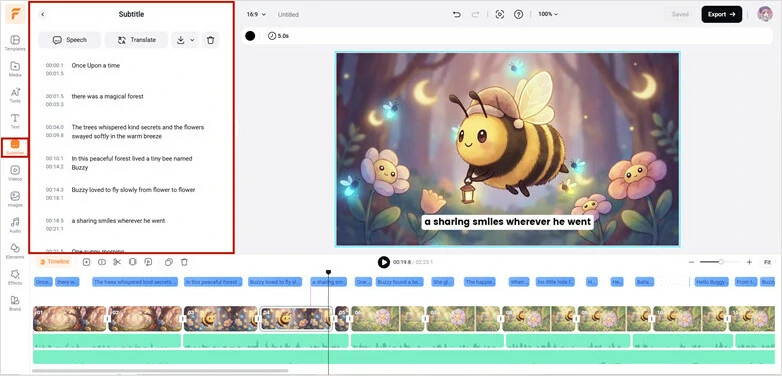
Task: Open the Videos sidebar panel
Action: [x=15, y=173]
